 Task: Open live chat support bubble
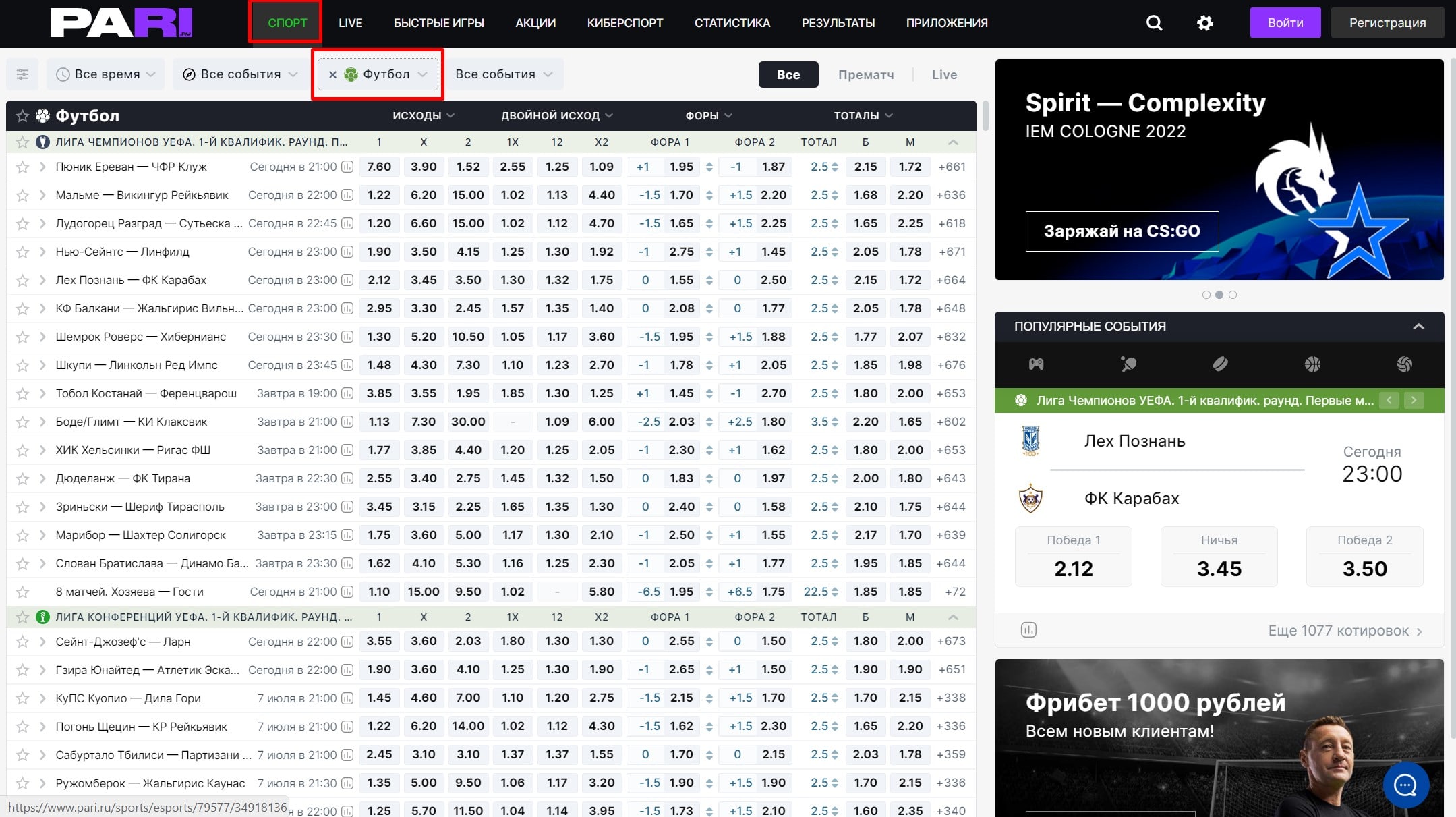tap(1405, 785)
